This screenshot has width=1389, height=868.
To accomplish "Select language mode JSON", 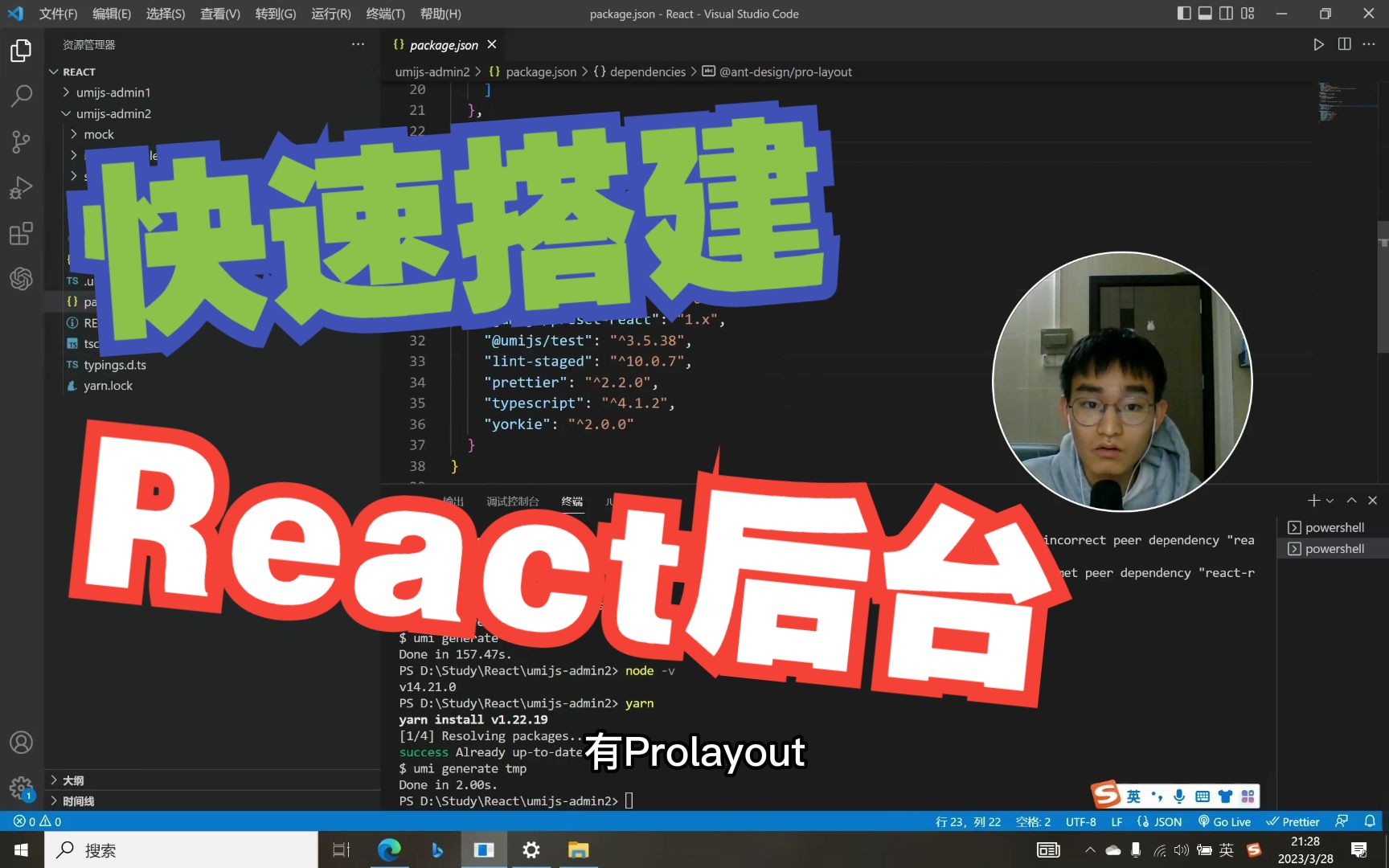I will (1159, 821).
